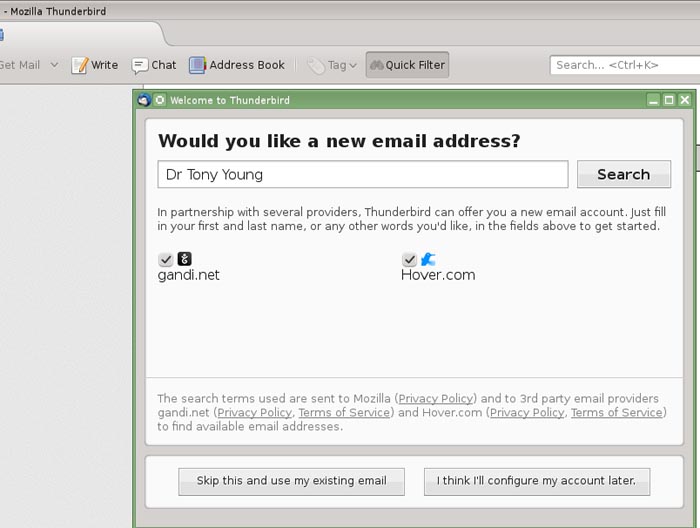Viewport: 700px width, 528px height.
Task: Click the Hover.com provider label
Action: (x=438, y=275)
